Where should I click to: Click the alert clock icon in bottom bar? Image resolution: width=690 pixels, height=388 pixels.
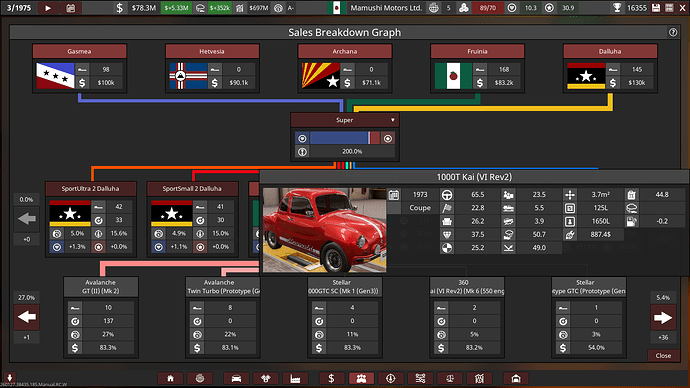[x=391, y=378]
